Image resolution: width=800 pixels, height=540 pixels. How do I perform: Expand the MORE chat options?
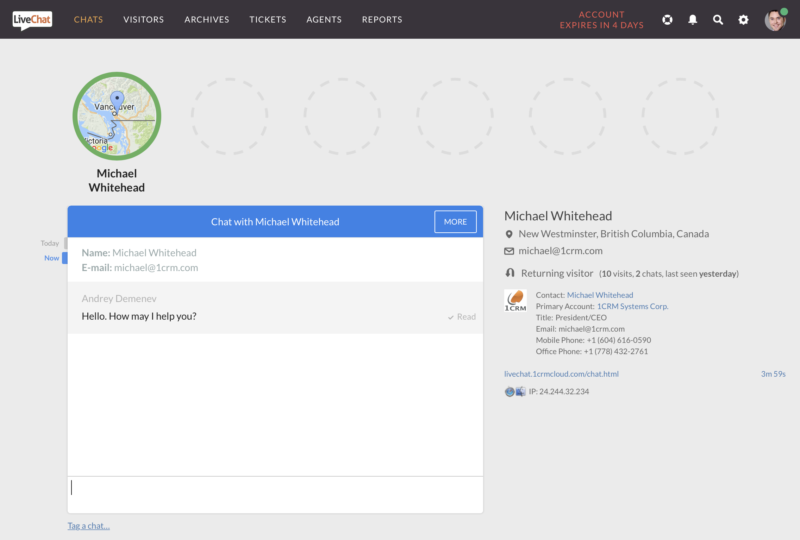[455, 222]
